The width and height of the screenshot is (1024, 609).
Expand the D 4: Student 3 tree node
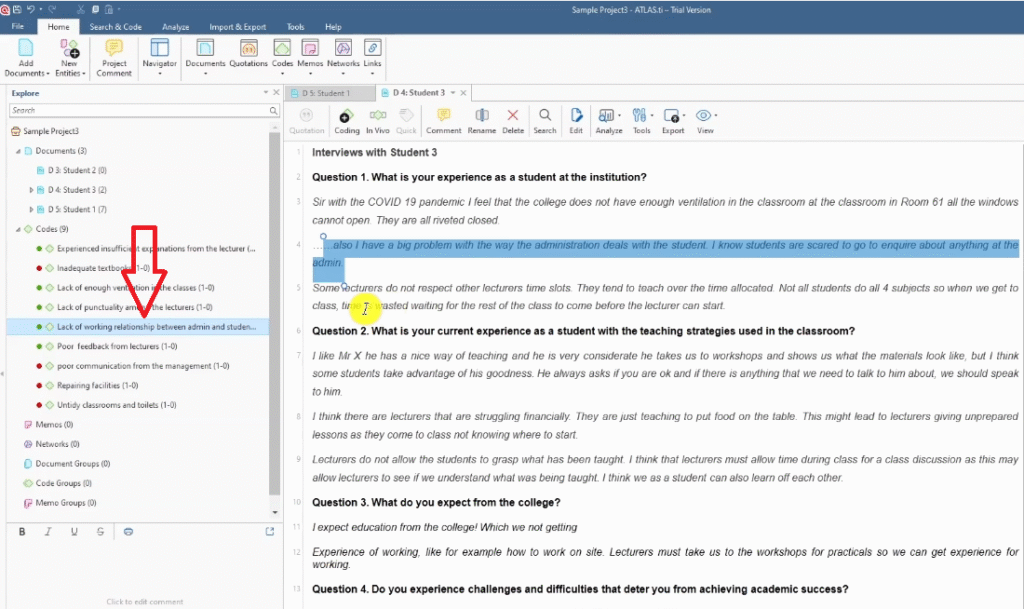pyautogui.click(x=31, y=190)
